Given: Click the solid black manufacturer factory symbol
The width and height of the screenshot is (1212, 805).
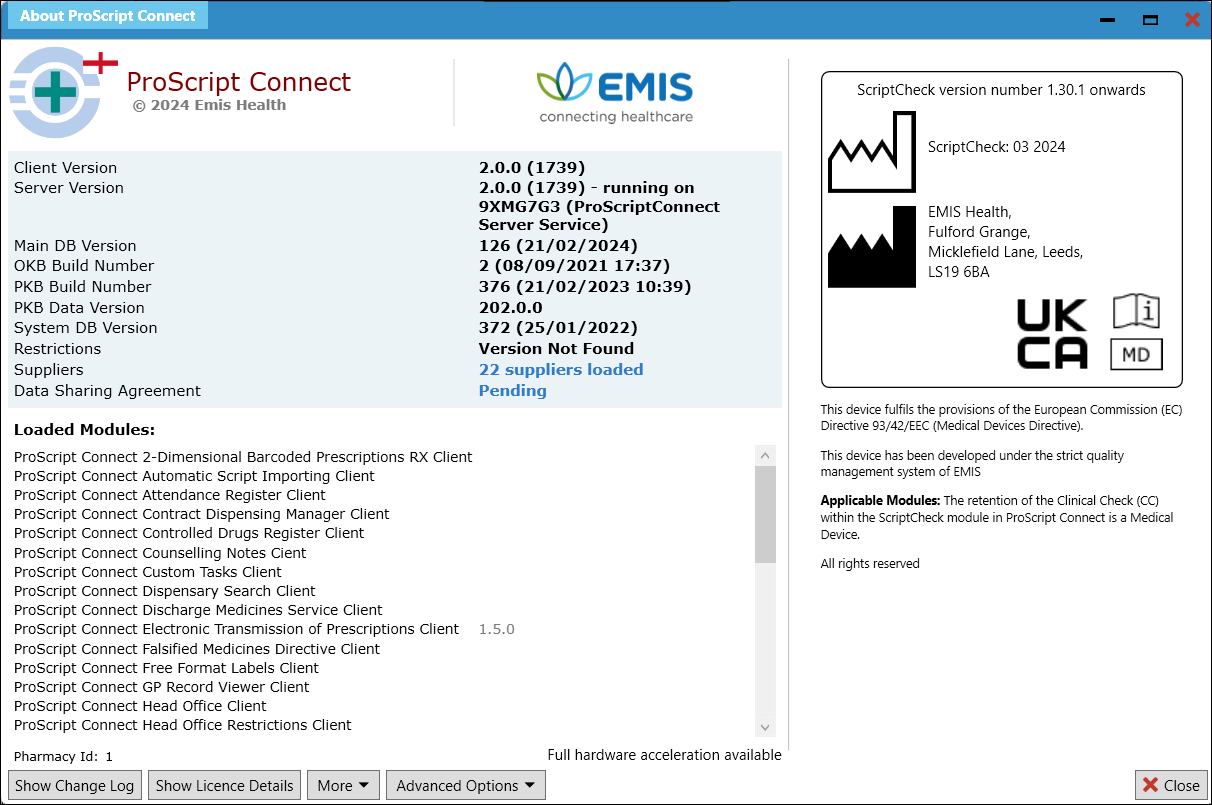Looking at the screenshot, I should tap(872, 247).
